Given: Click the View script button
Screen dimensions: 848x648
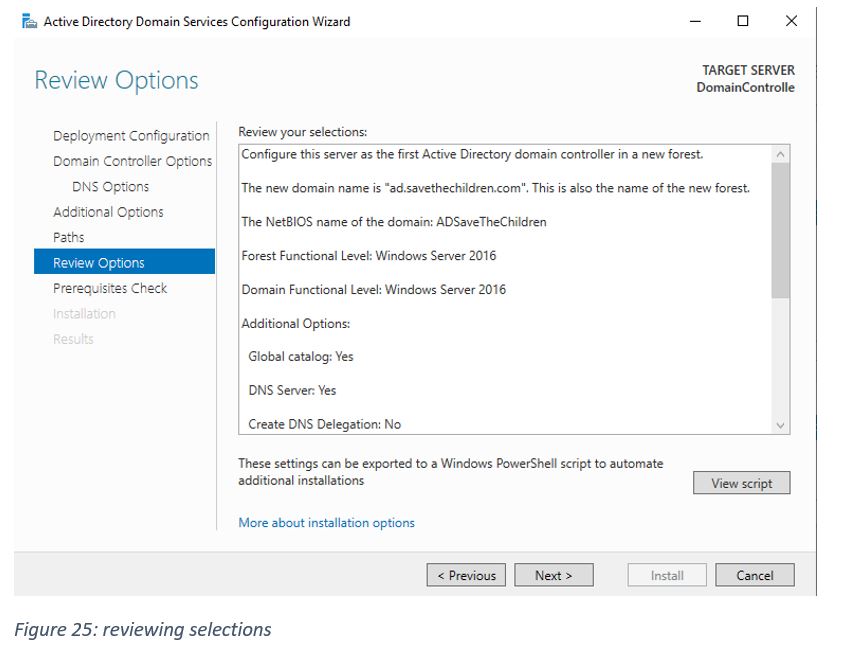Looking at the screenshot, I should [x=741, y=483].
